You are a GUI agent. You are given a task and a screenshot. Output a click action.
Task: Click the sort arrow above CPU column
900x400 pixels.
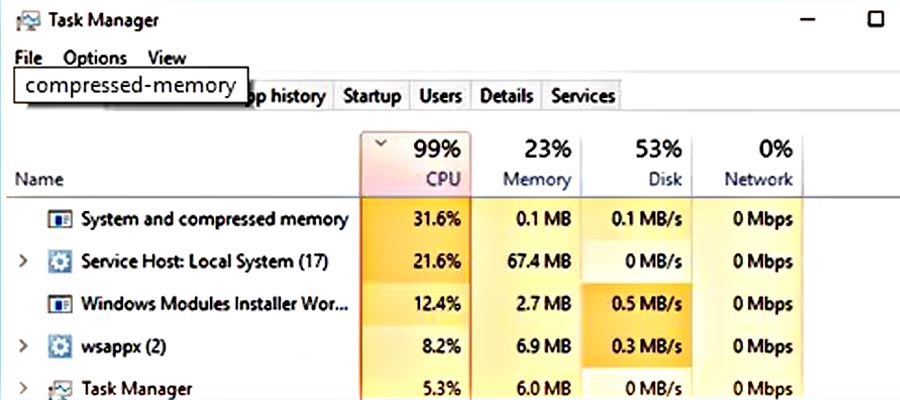[379, 143]
